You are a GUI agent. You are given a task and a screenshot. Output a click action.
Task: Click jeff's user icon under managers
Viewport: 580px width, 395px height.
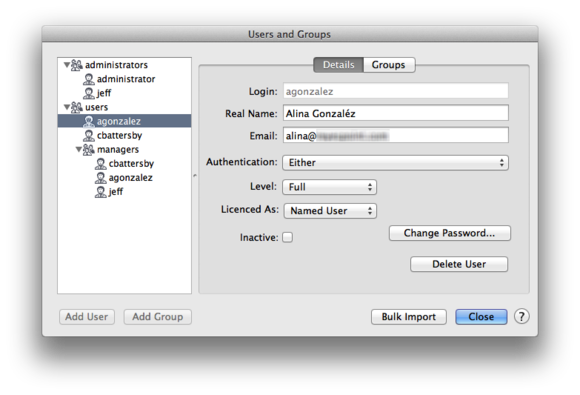(x=101, y=192)
